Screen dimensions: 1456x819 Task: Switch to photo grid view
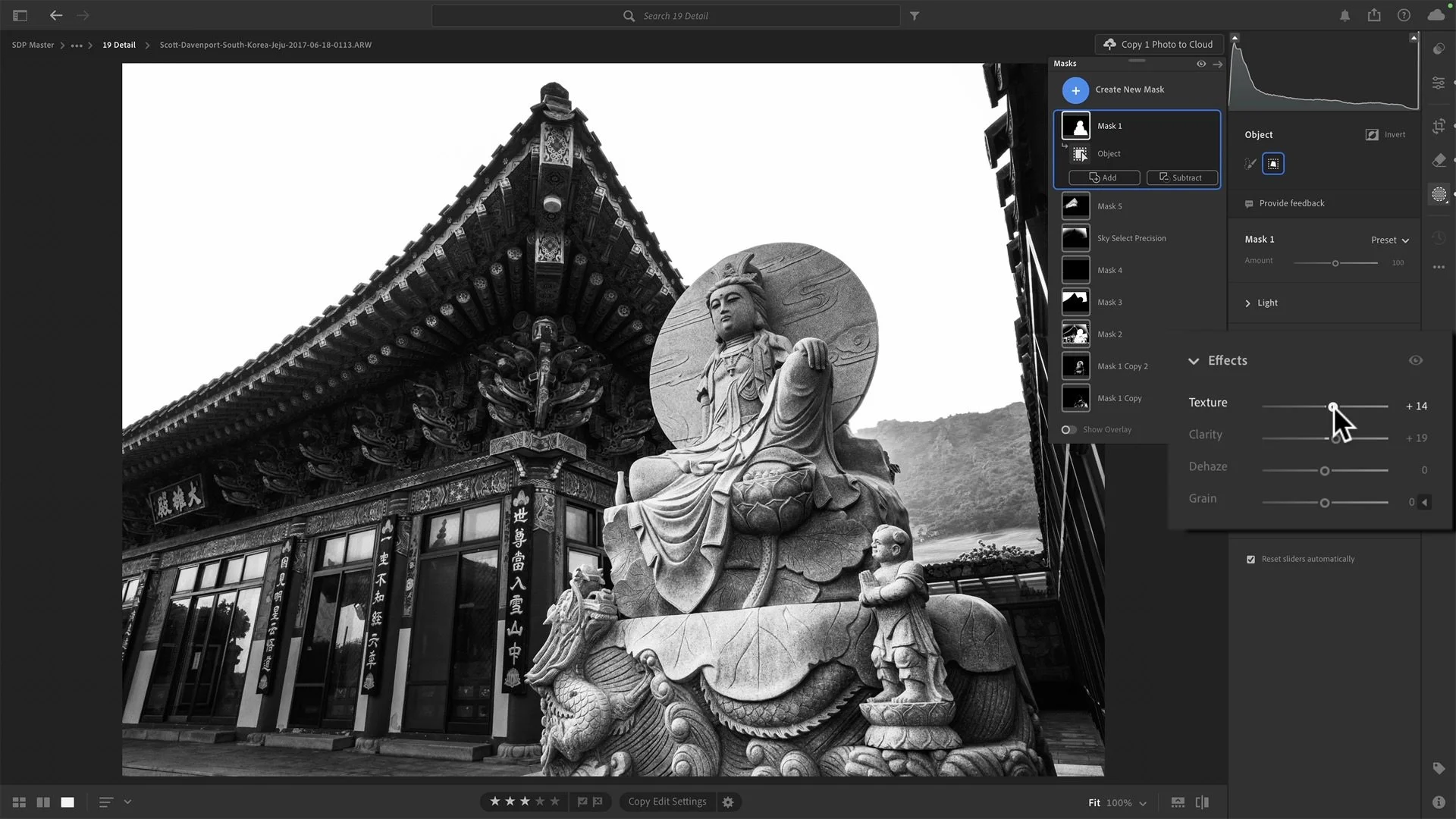(x=20, y=802)
